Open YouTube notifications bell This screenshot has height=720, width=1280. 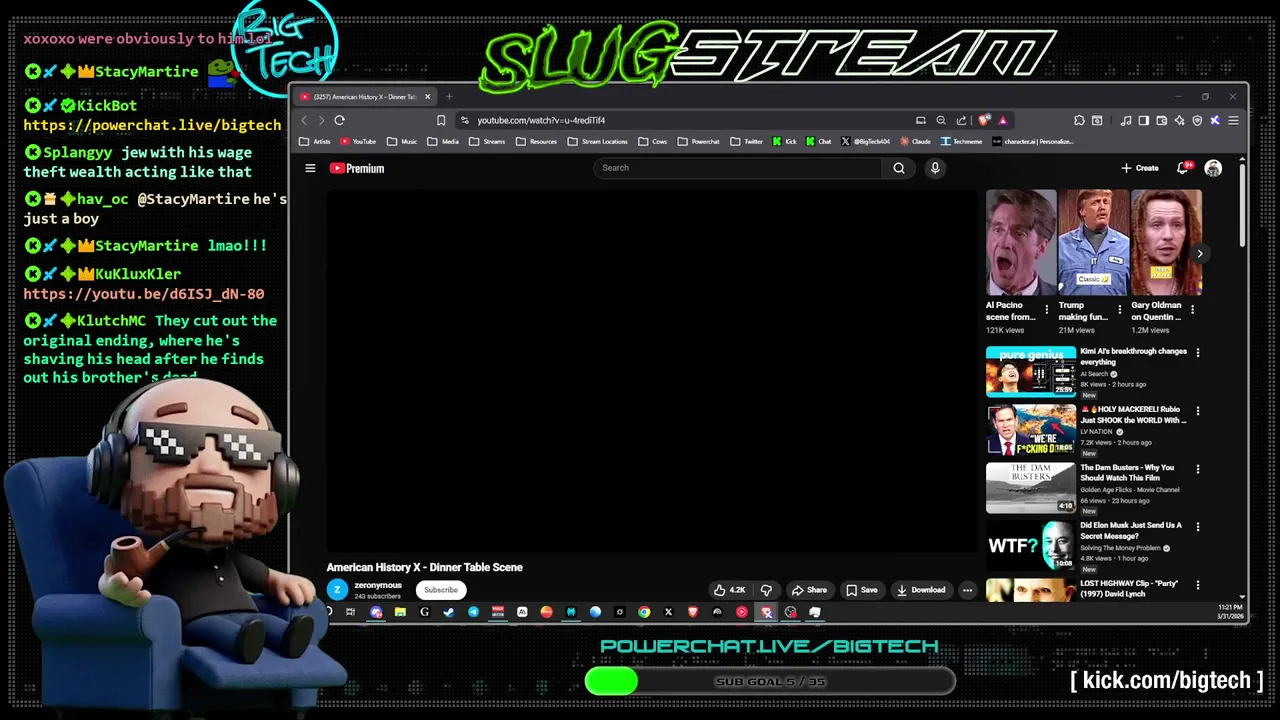(x=1183, y=168)
